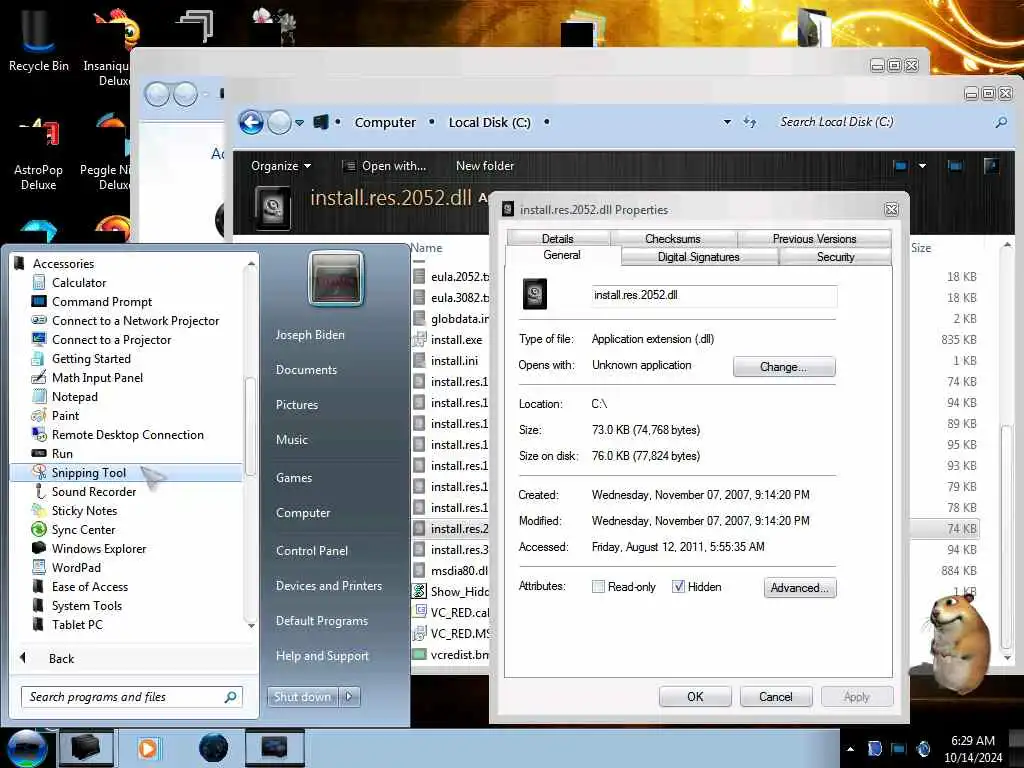Image resolution: width=1024 pixels, height=768 pixels.
Task: Switch to the Security tab
Action: click(835, 257)
